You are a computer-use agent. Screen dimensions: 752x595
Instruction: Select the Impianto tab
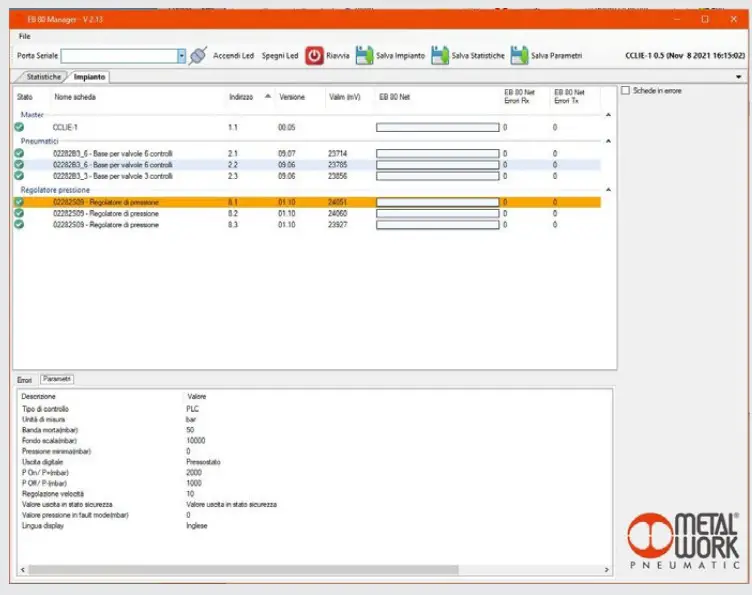pos(89,77)
